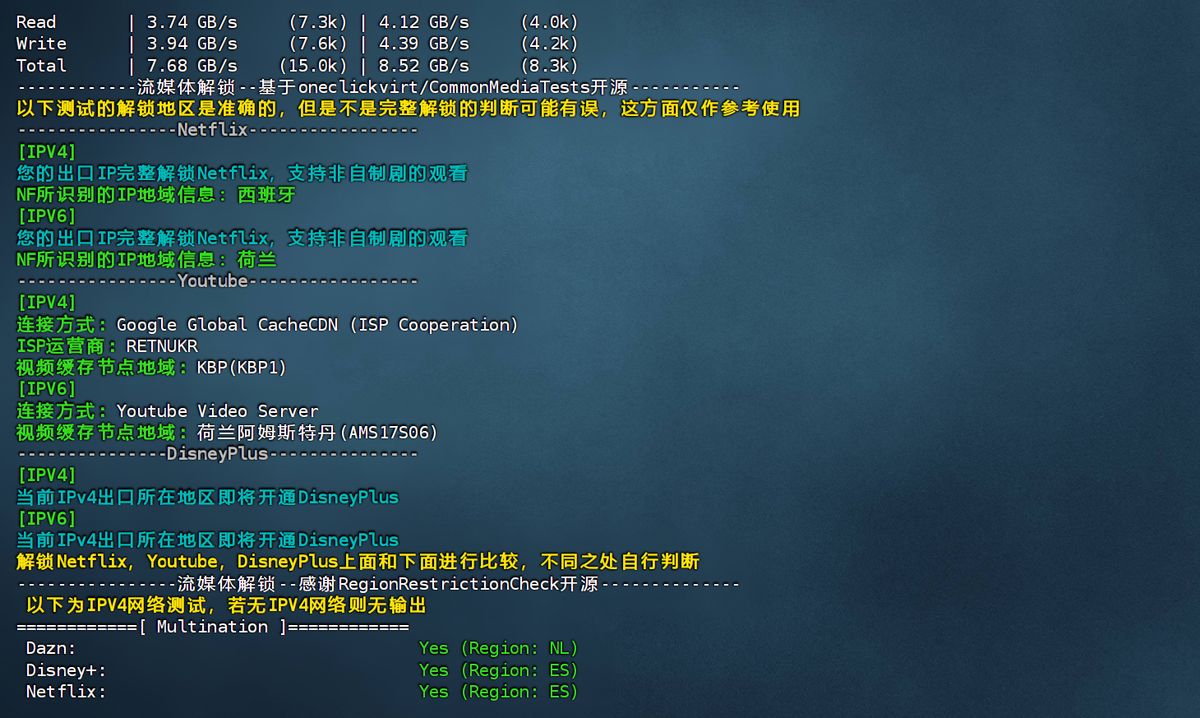Select the yellow notice starting "以下测试的解锁地区是准确的"
Image resolution: width=1200 pixels, height=718 pixels.
point(408,109)
